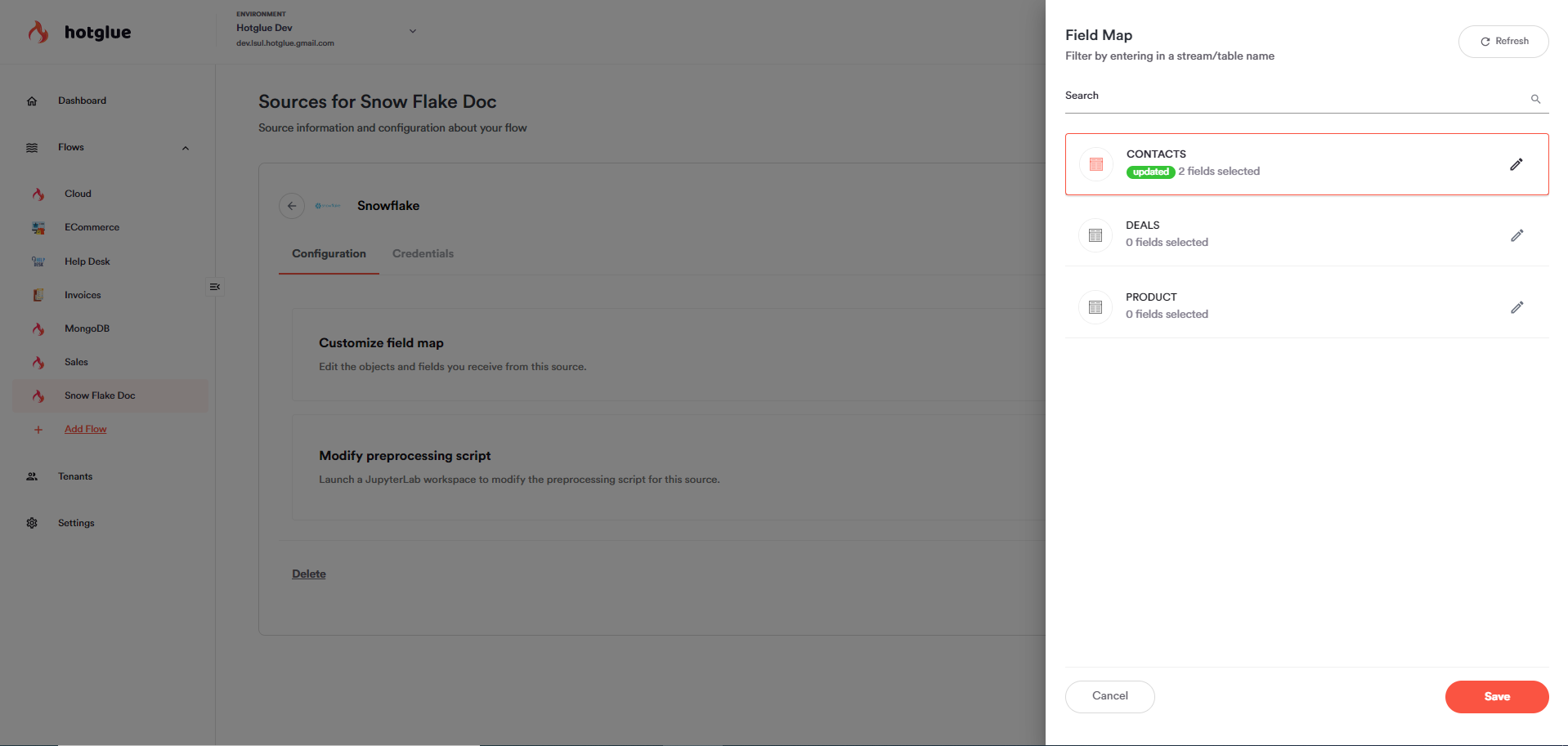1568x746 pixels.
Task: Edit DEALS fields with the pencil icon
Action: 1516,235
